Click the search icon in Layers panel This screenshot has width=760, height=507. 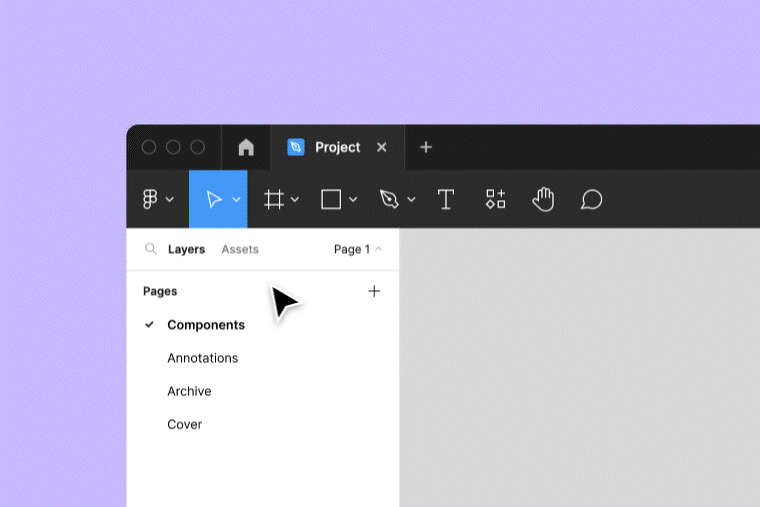click(x=151, y=249)
